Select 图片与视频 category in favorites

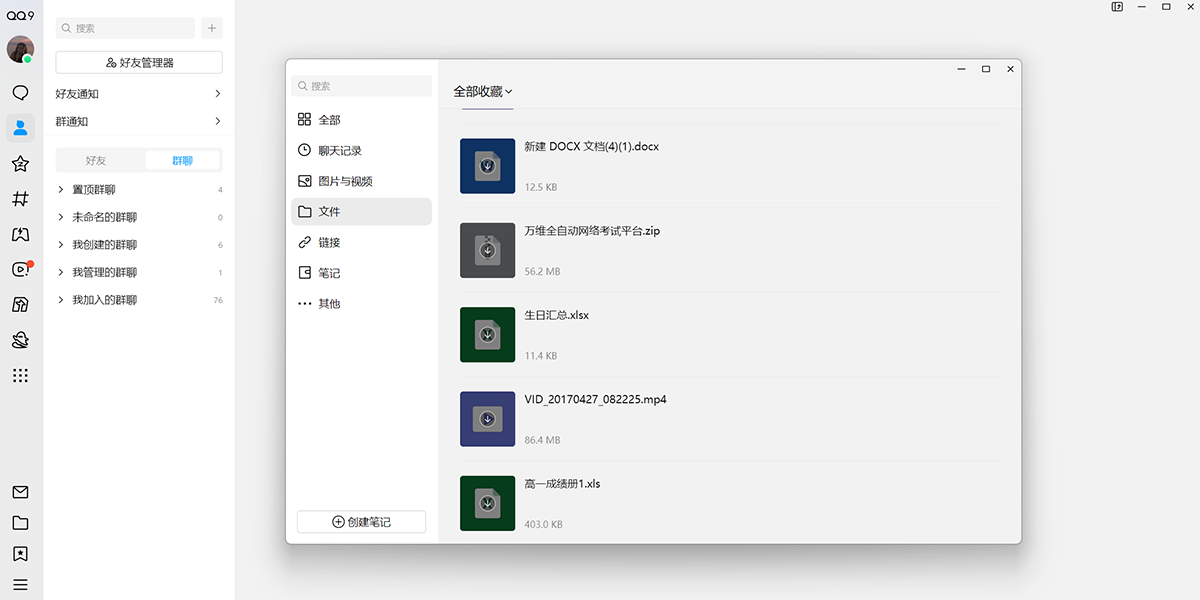[x=345, y=181]
